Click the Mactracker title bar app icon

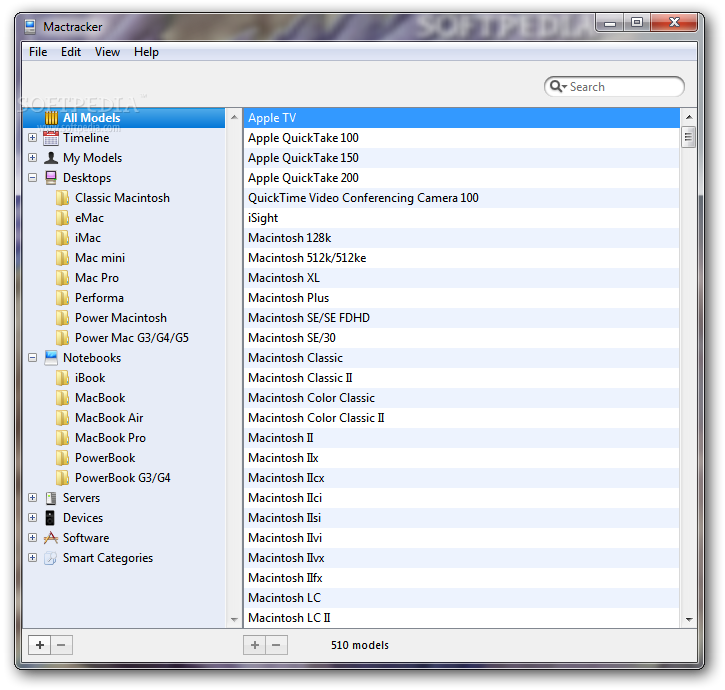coord(31,27)
